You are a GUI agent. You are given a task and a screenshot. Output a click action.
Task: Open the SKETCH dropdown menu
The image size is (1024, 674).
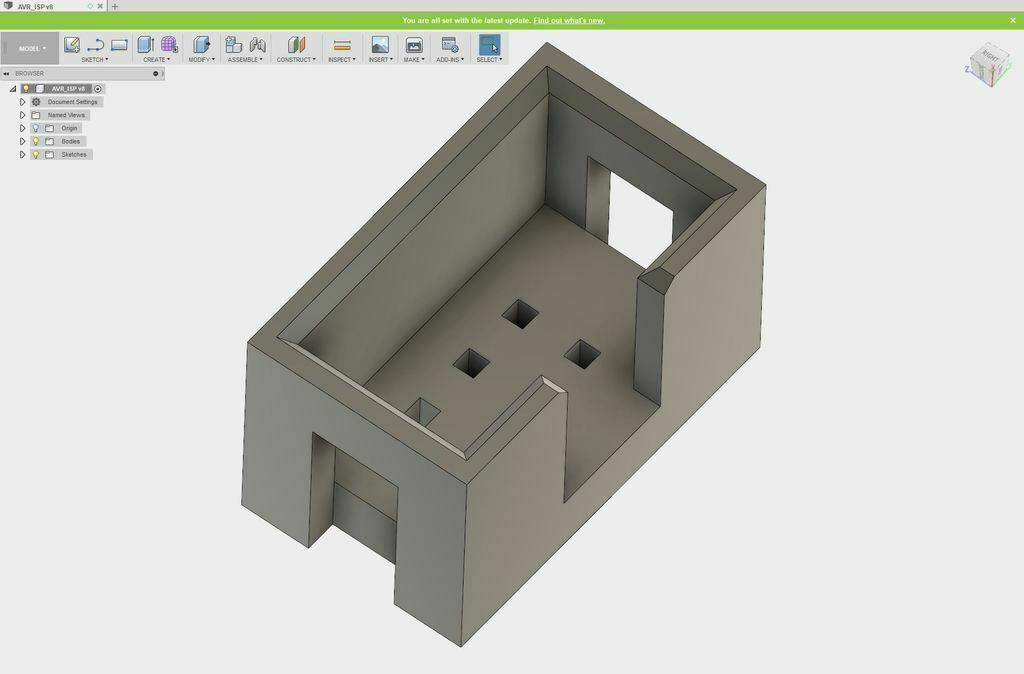95,59
